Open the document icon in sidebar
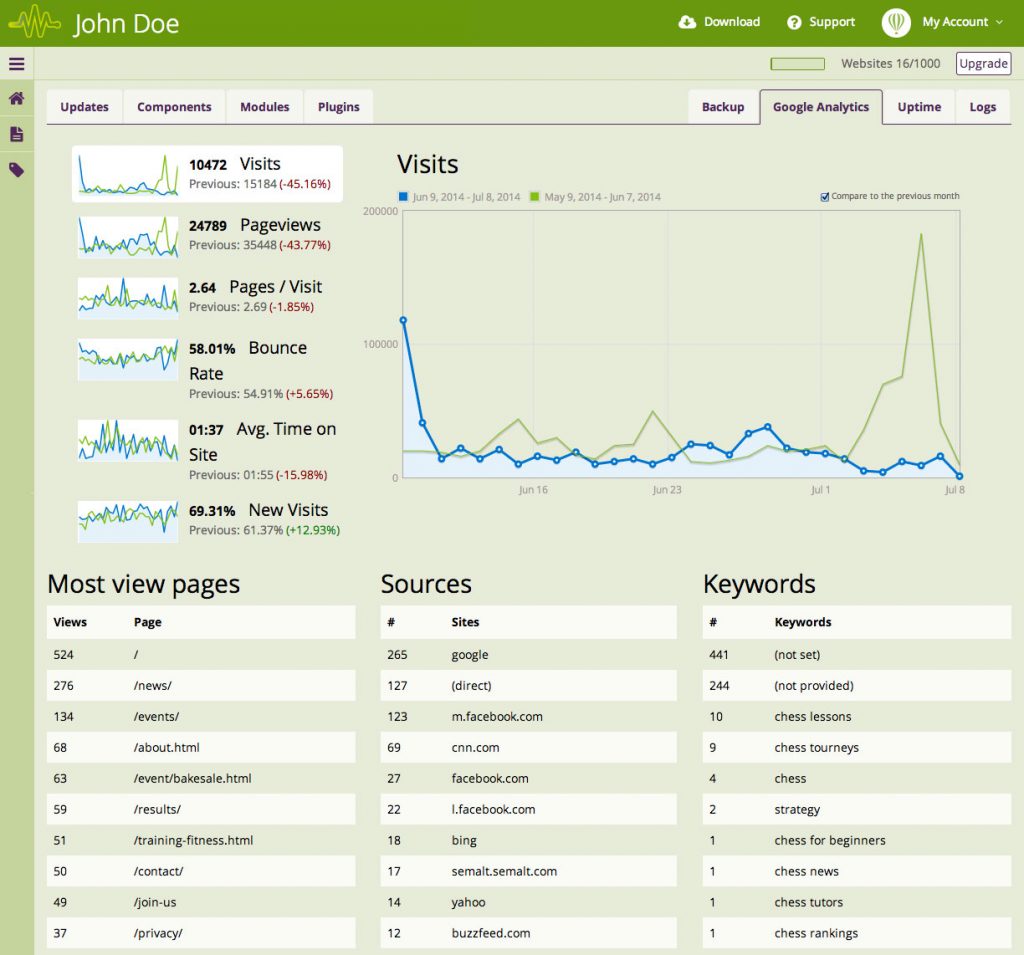The height and width of the screenshot is (955, 1024). 16,134
